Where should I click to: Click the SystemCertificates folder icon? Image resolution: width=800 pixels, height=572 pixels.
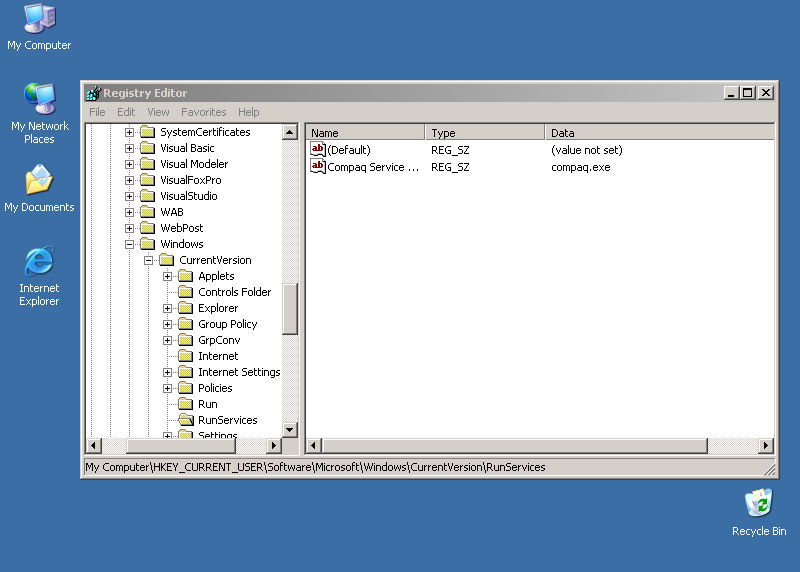(147, 132)
